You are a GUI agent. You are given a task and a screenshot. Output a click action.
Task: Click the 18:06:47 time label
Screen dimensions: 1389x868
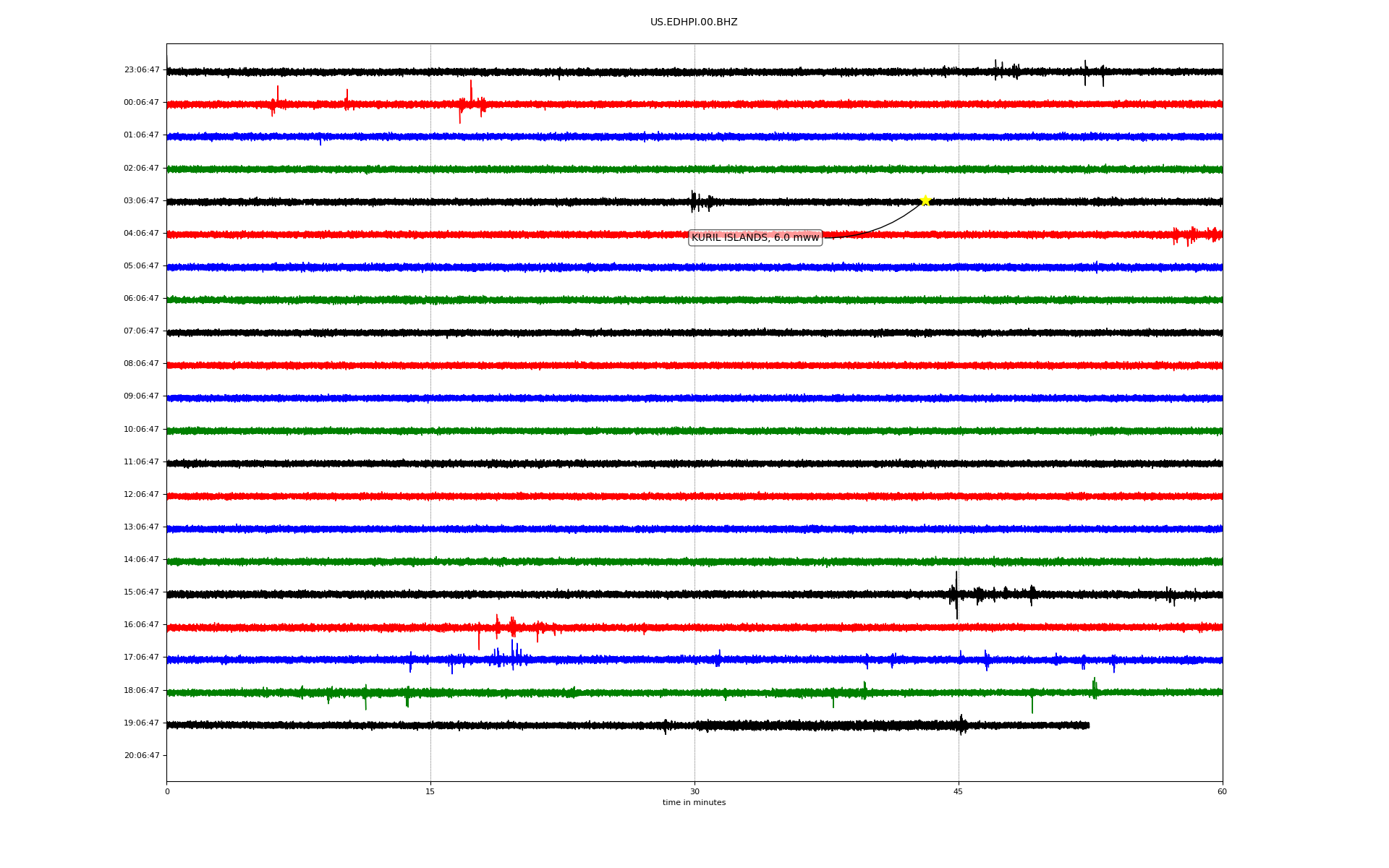pos(142,691)
